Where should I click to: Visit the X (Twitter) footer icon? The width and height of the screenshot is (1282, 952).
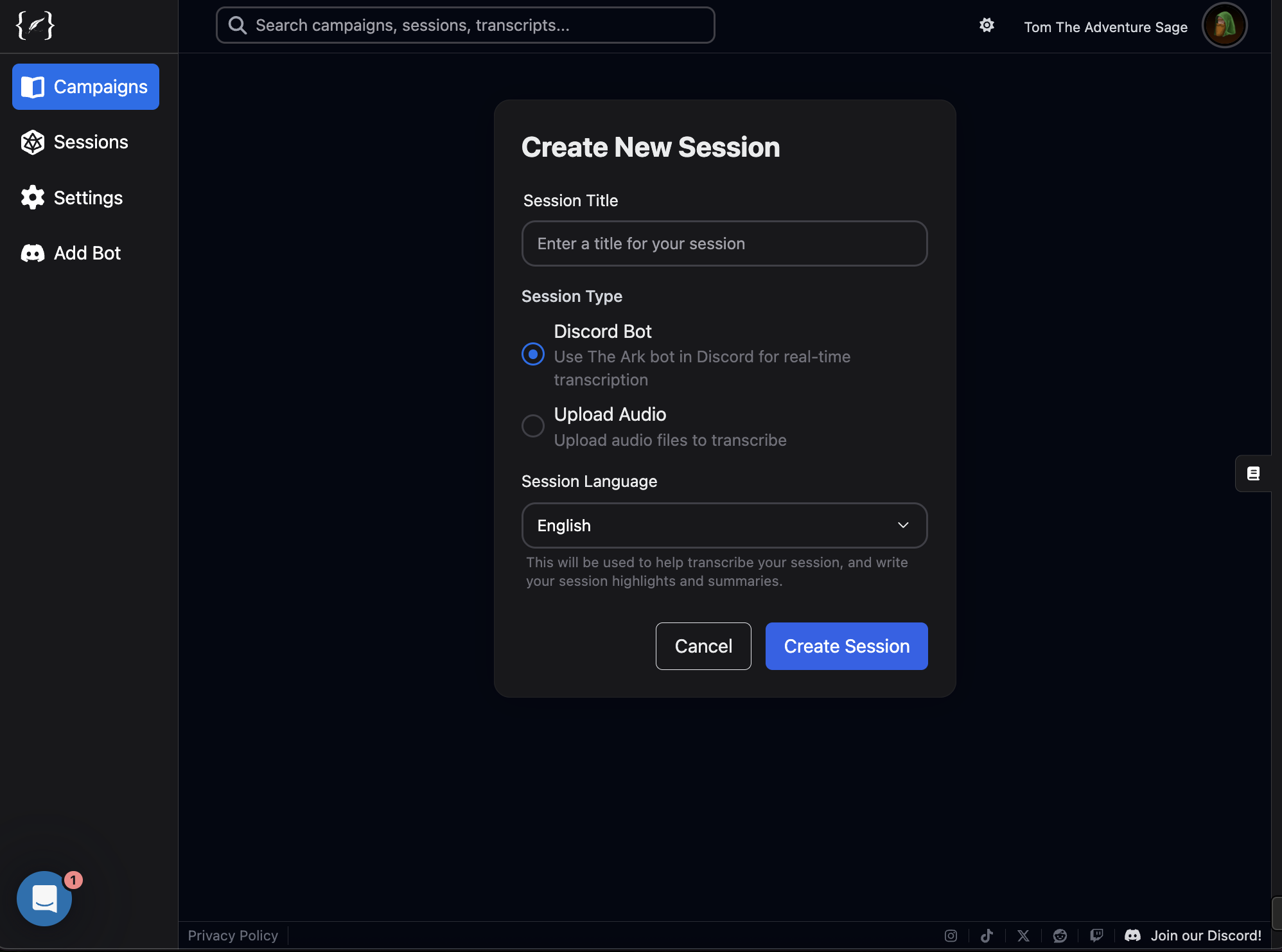pyautogui.click(x=1023, y=936)
